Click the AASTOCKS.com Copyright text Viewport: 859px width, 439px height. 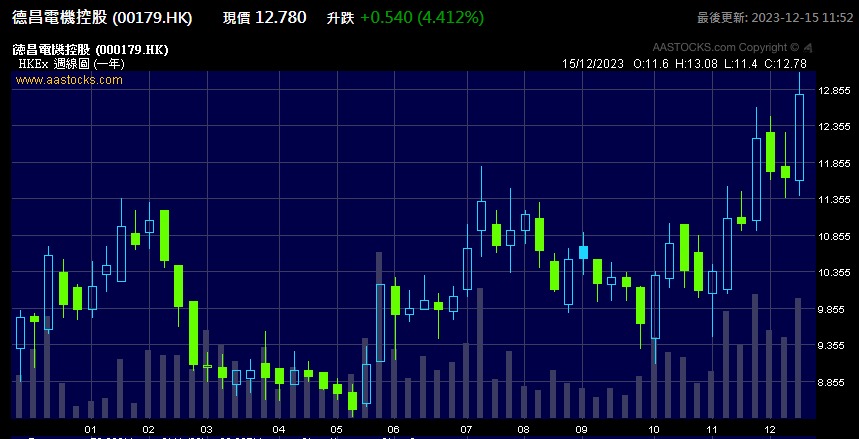pyautogui.click(x=725, y=47)
